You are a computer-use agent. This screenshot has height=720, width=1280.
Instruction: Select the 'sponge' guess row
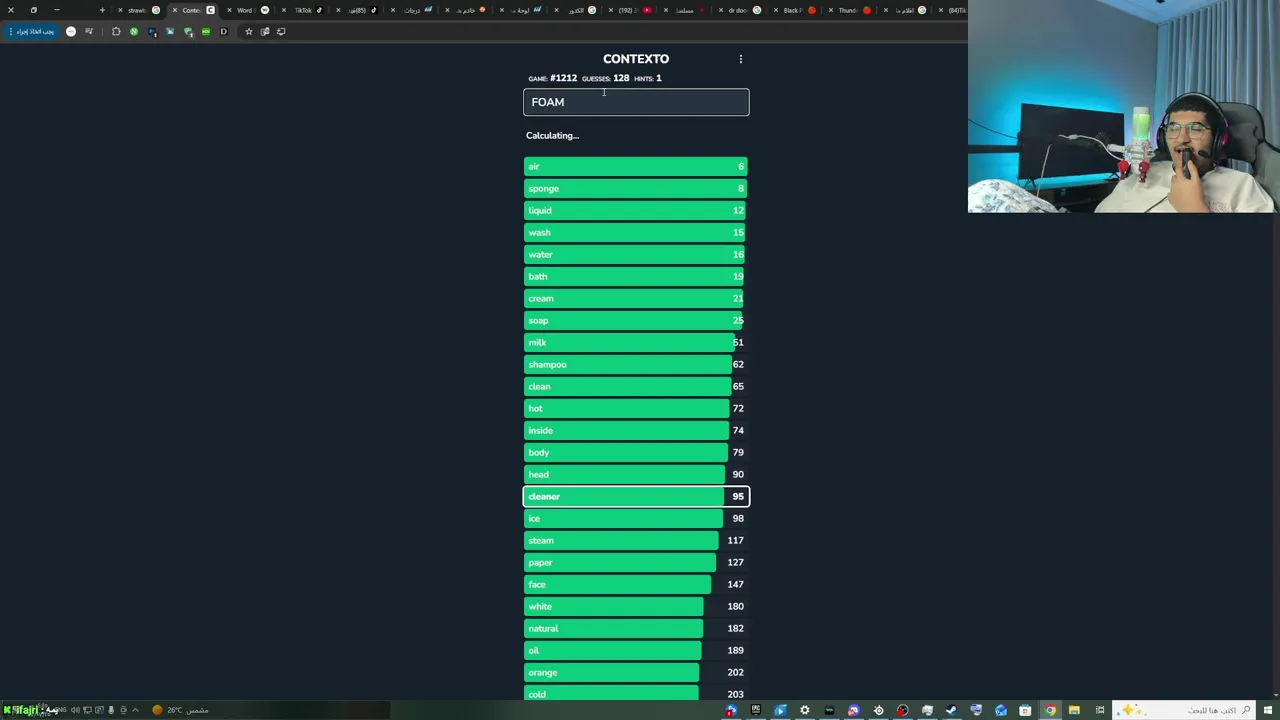(x=636, y=188)
